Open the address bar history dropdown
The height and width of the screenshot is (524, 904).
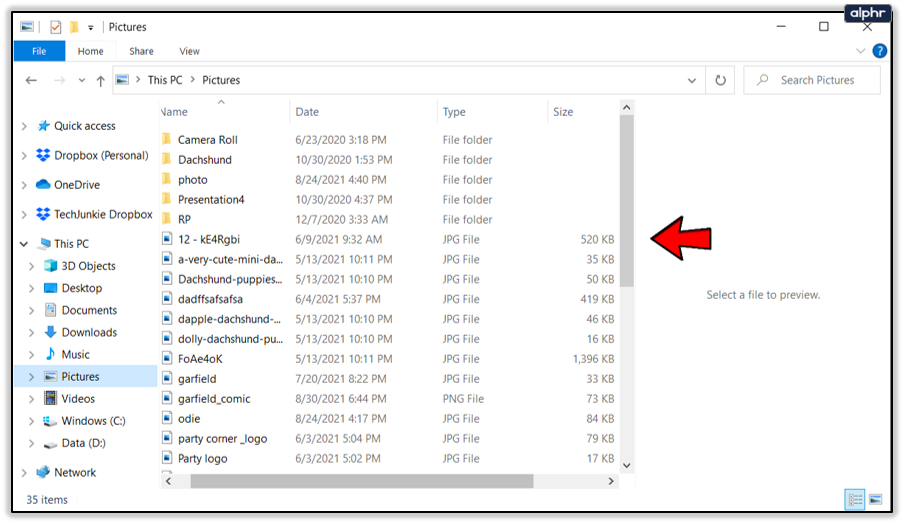point(692,81)
